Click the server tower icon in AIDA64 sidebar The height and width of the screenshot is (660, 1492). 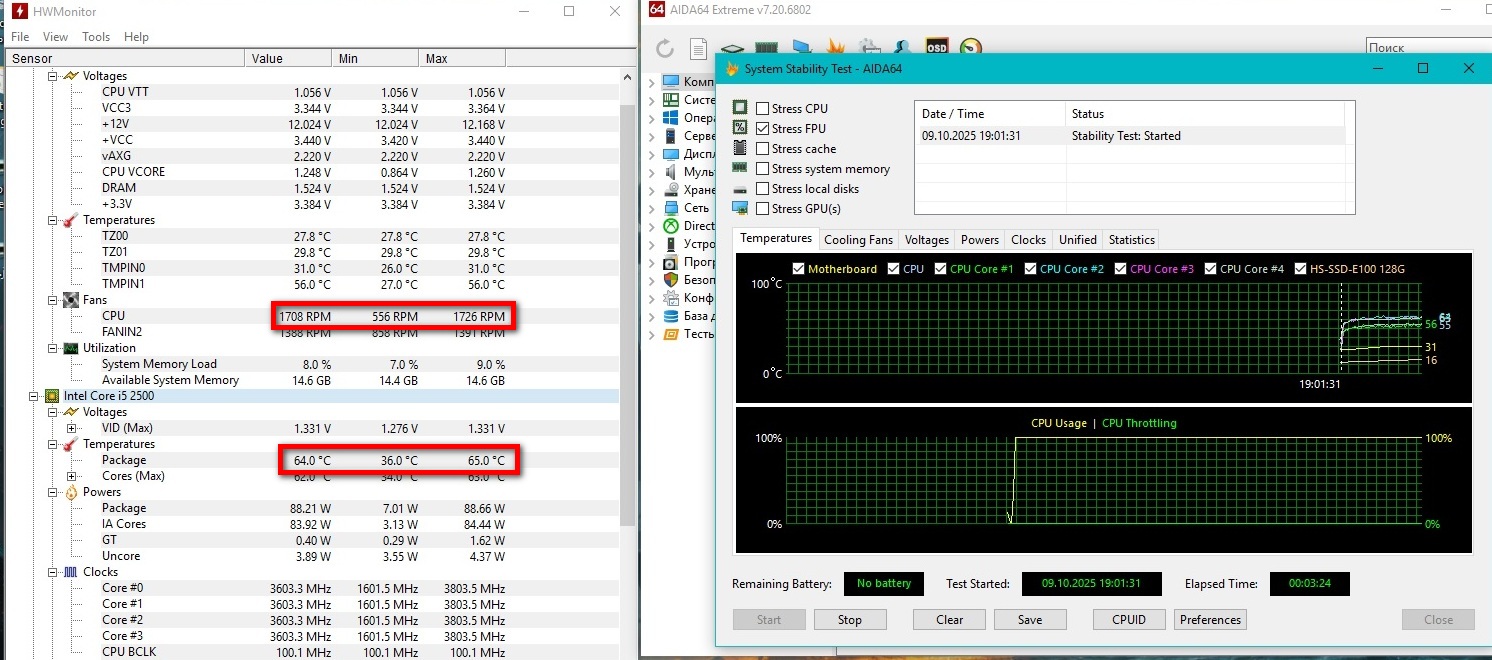[671, 135]
